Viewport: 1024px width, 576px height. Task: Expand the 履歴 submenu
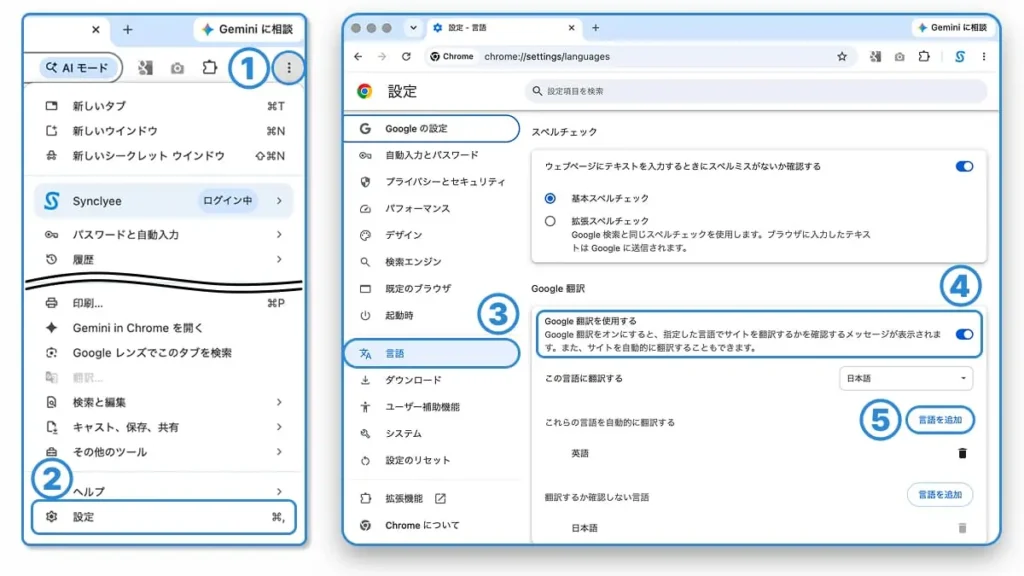pos(165,259)
